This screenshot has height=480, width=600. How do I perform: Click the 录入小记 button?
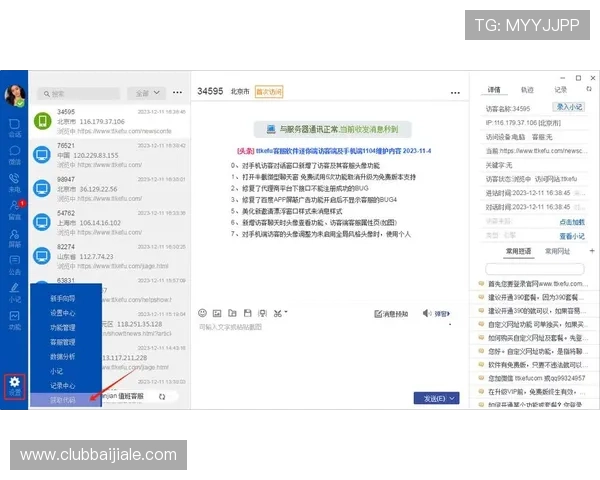[x=569, y=107]
